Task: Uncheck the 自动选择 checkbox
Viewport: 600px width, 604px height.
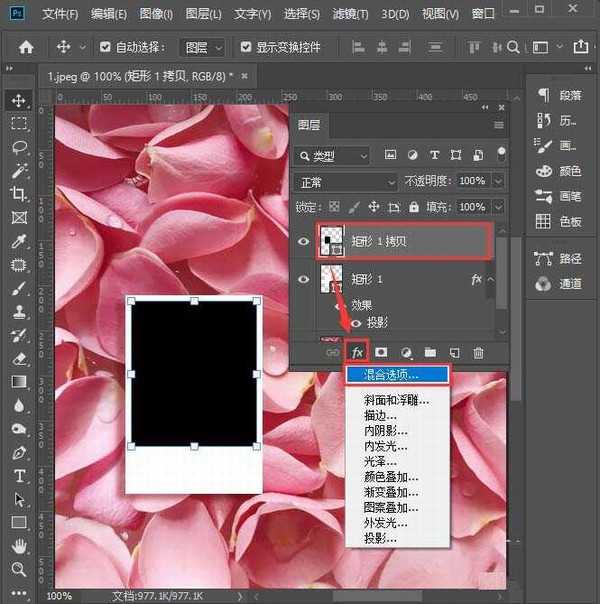Action: pos(107,47)
